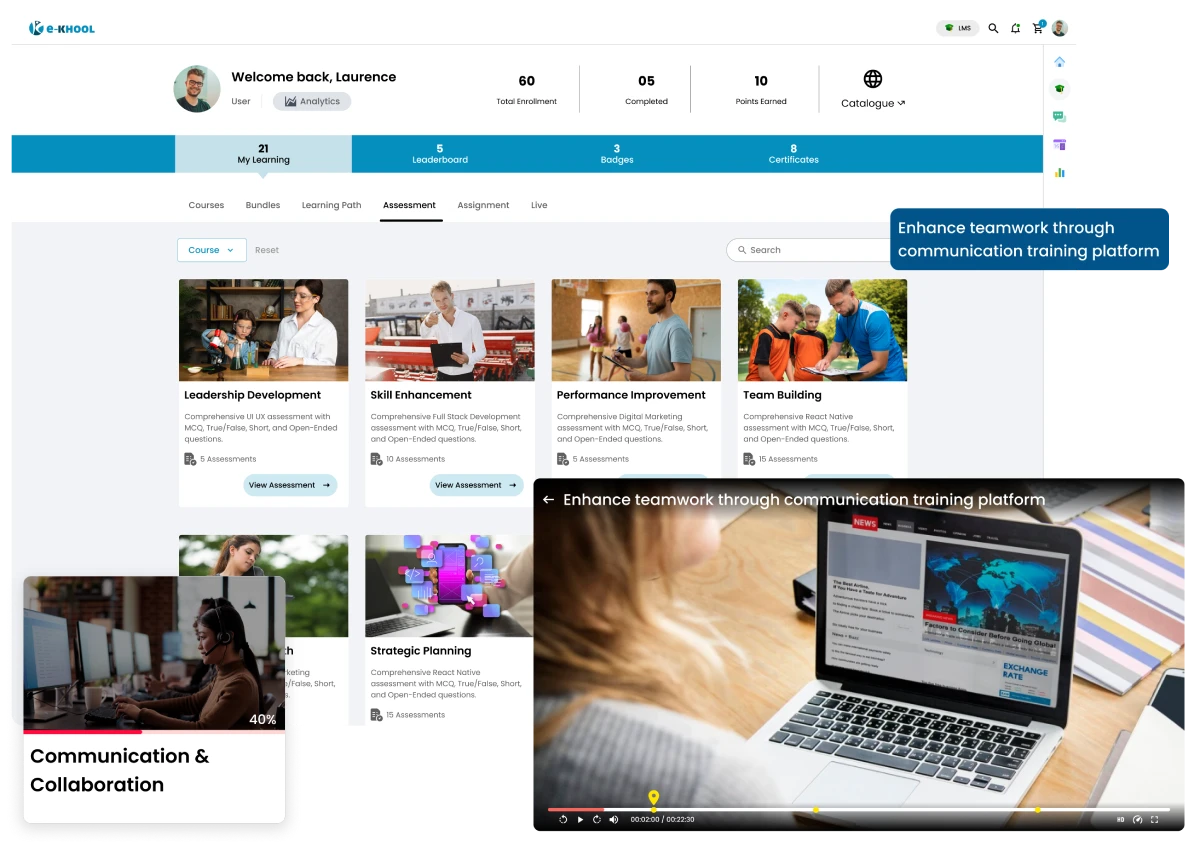The width and height of the screenshot is (1200, 847).
Task: Click the yellow marker on the video timeline
Action: pos(654,799)
